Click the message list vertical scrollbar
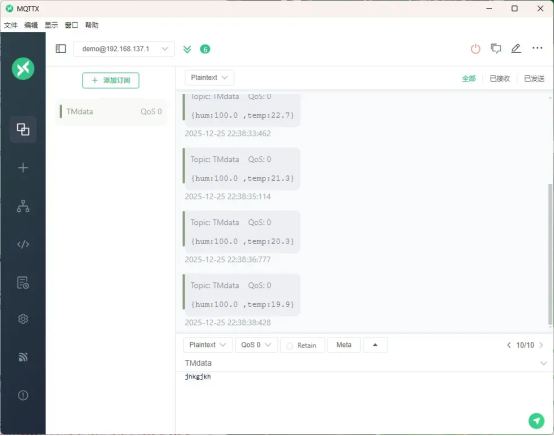 click(550, 254)
